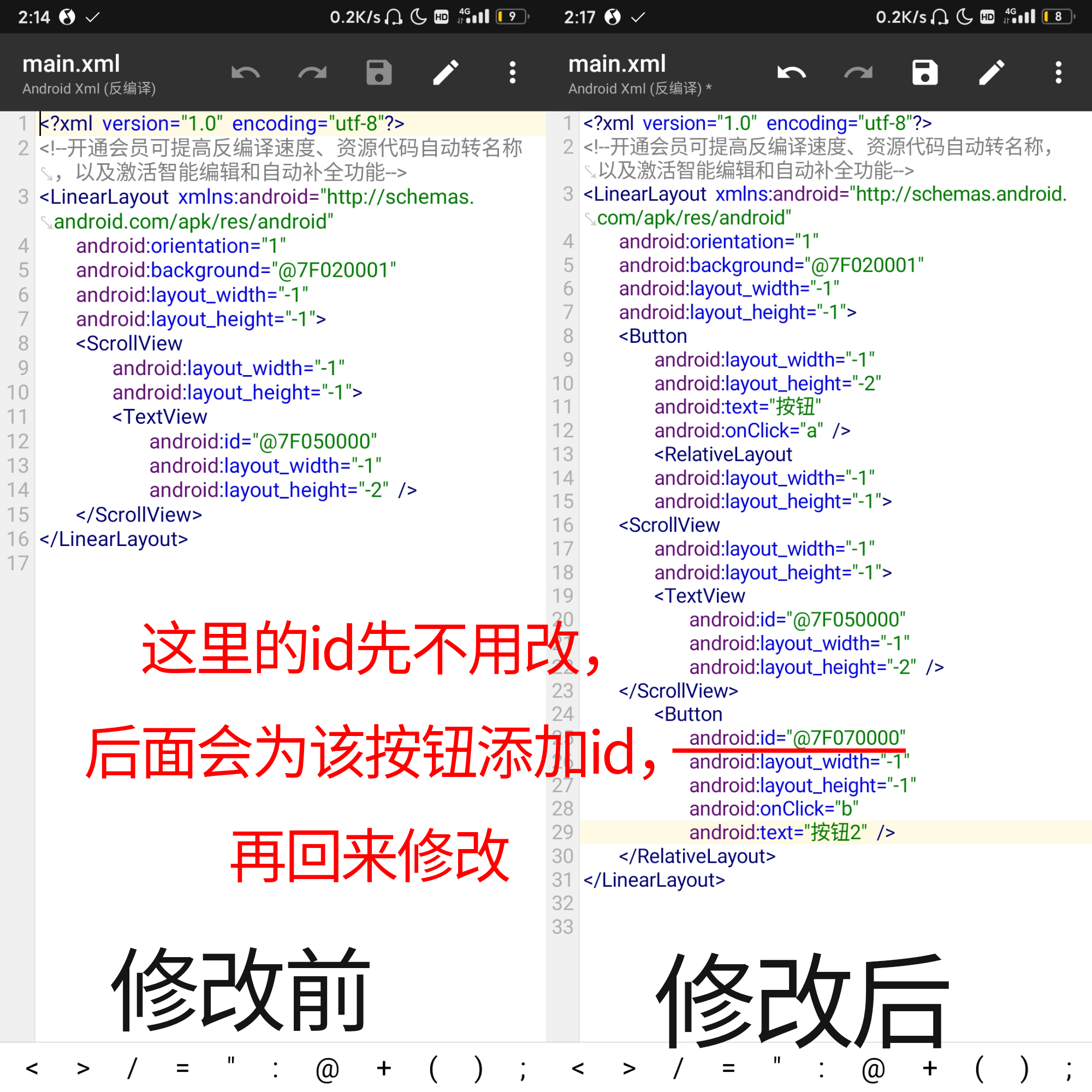The width and height of the screenshot is (1092, 1092).
Task: Insert ')' from left editor symbol bar
Action: pos(478,1069)
